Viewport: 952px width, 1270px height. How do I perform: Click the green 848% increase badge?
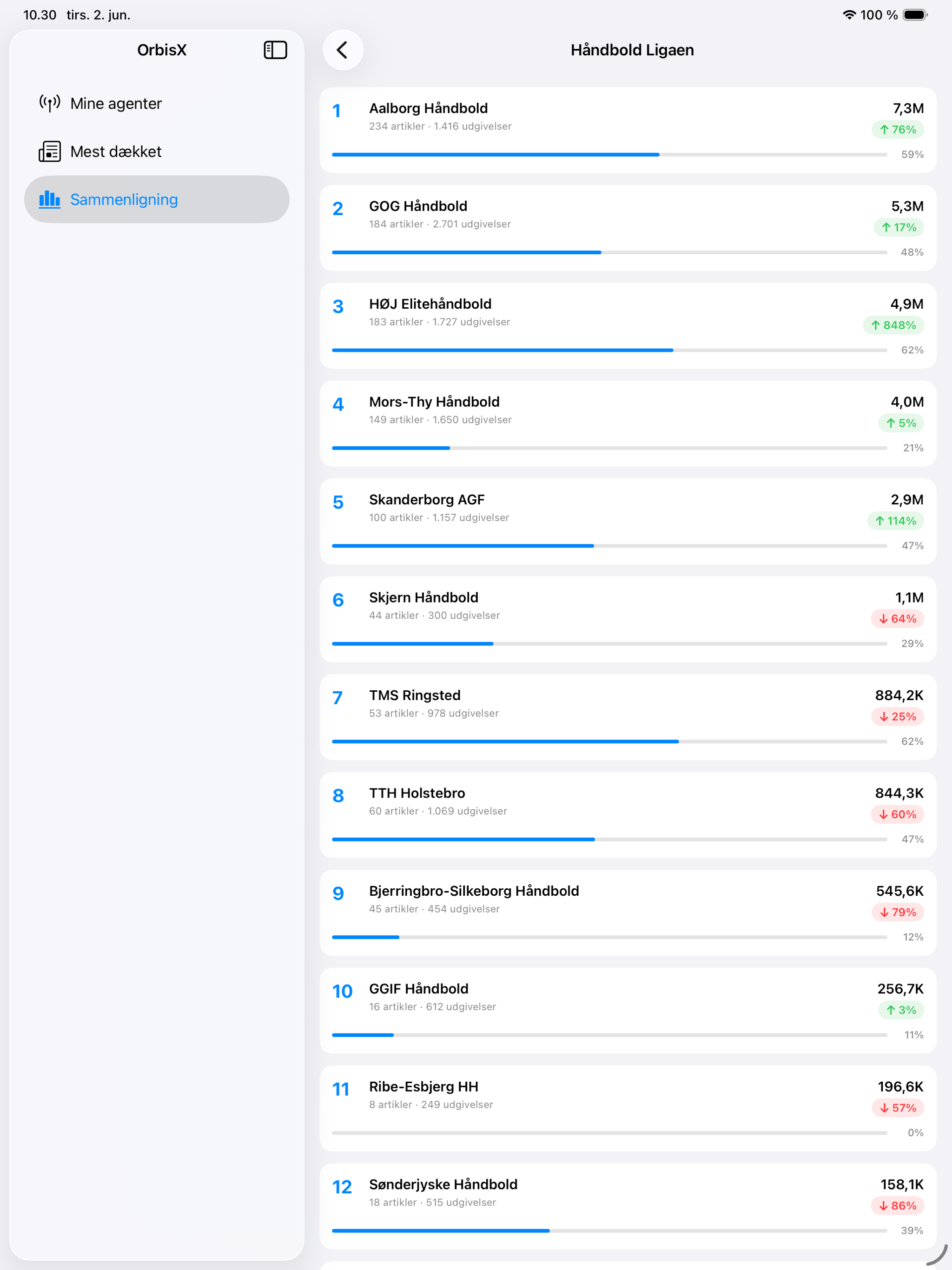pos(893,325)
